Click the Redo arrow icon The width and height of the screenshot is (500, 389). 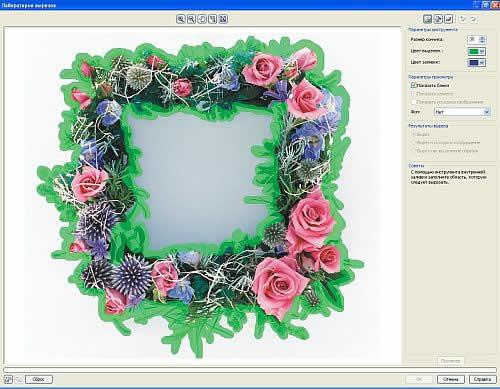click(x=474, y=19)
